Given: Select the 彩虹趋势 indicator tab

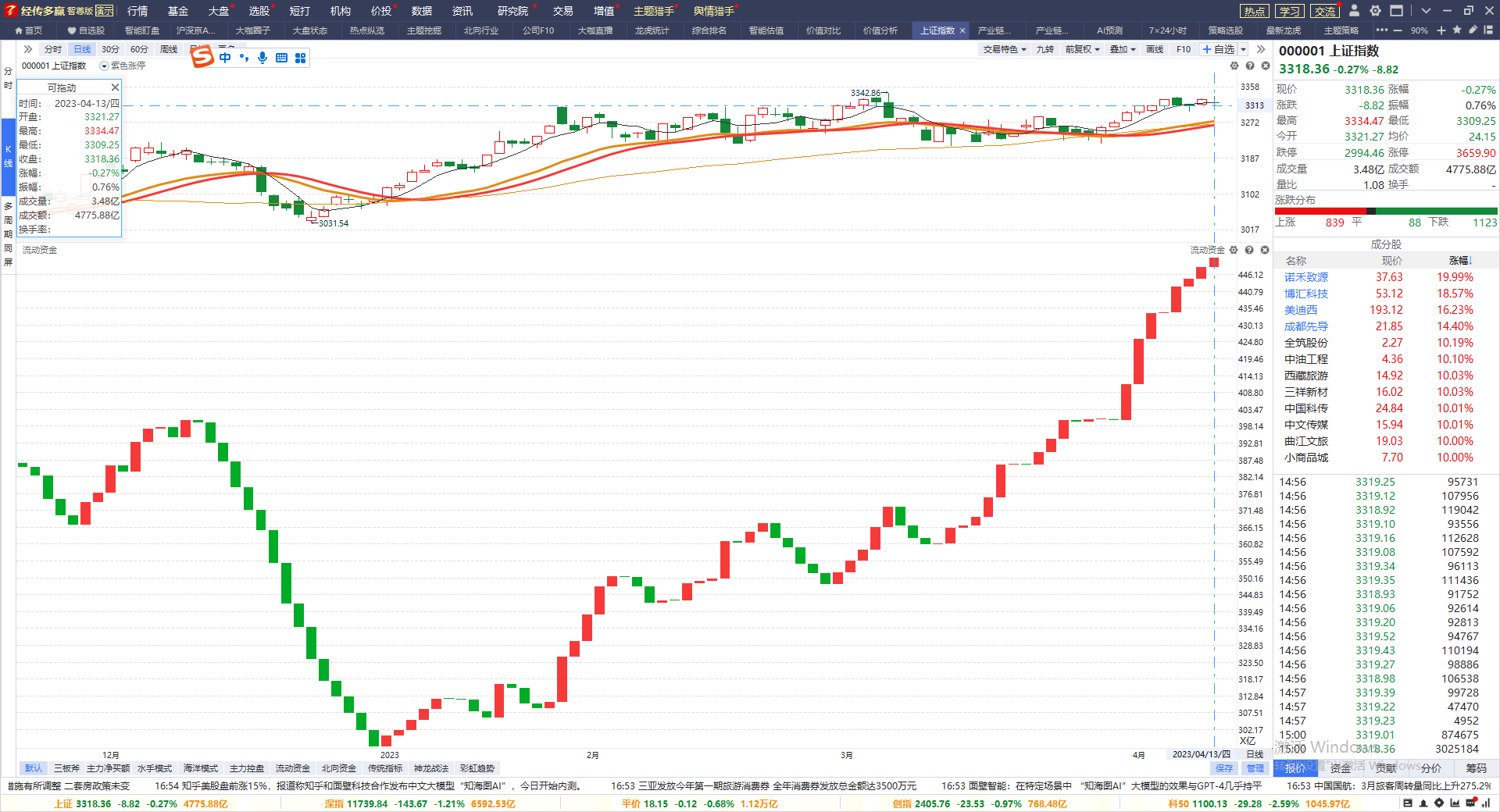Looking at the screenshot, I should (x=477, y=768).
